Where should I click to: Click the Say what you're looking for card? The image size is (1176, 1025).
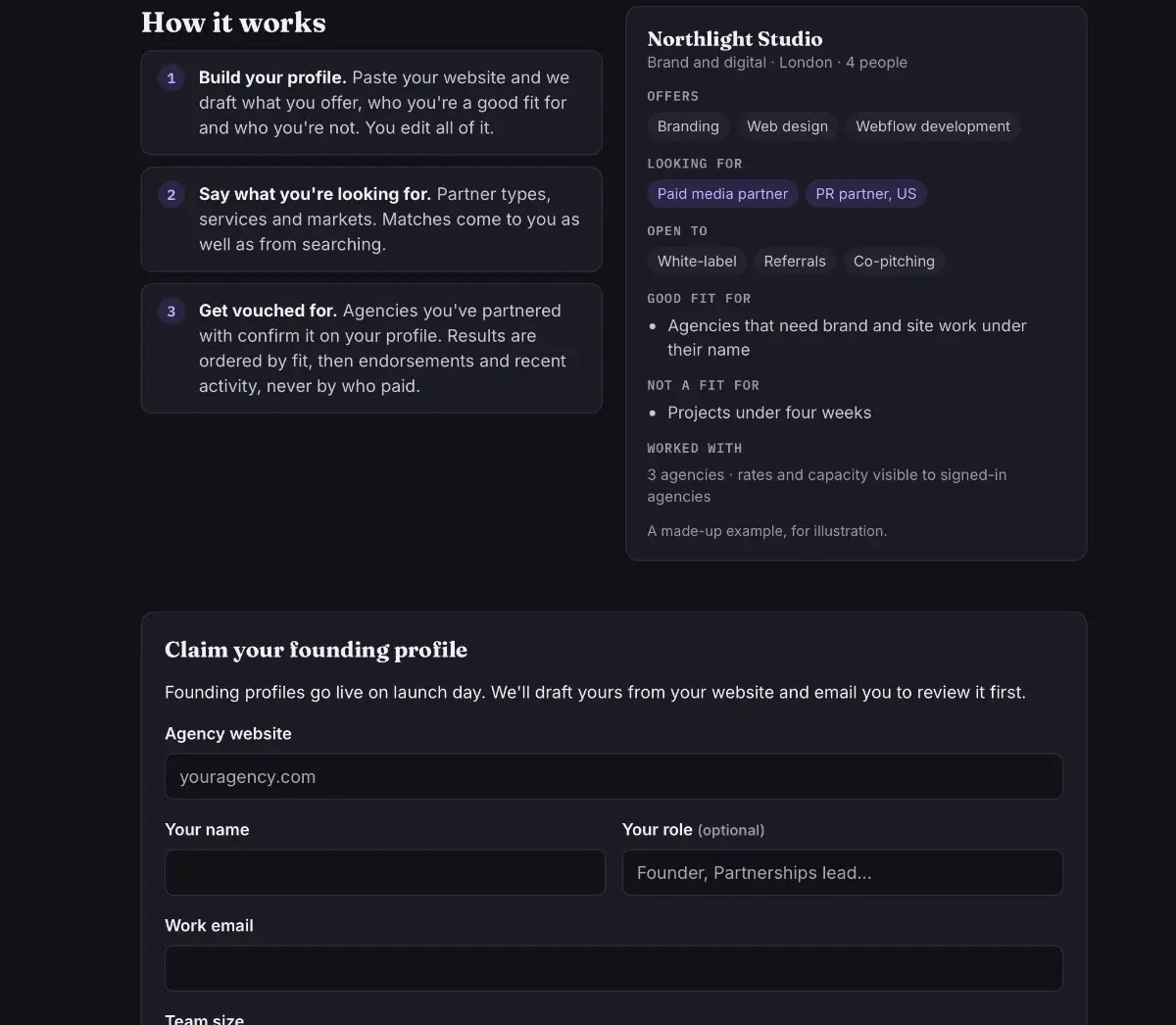pyautogui.click(x=371, y=220)
